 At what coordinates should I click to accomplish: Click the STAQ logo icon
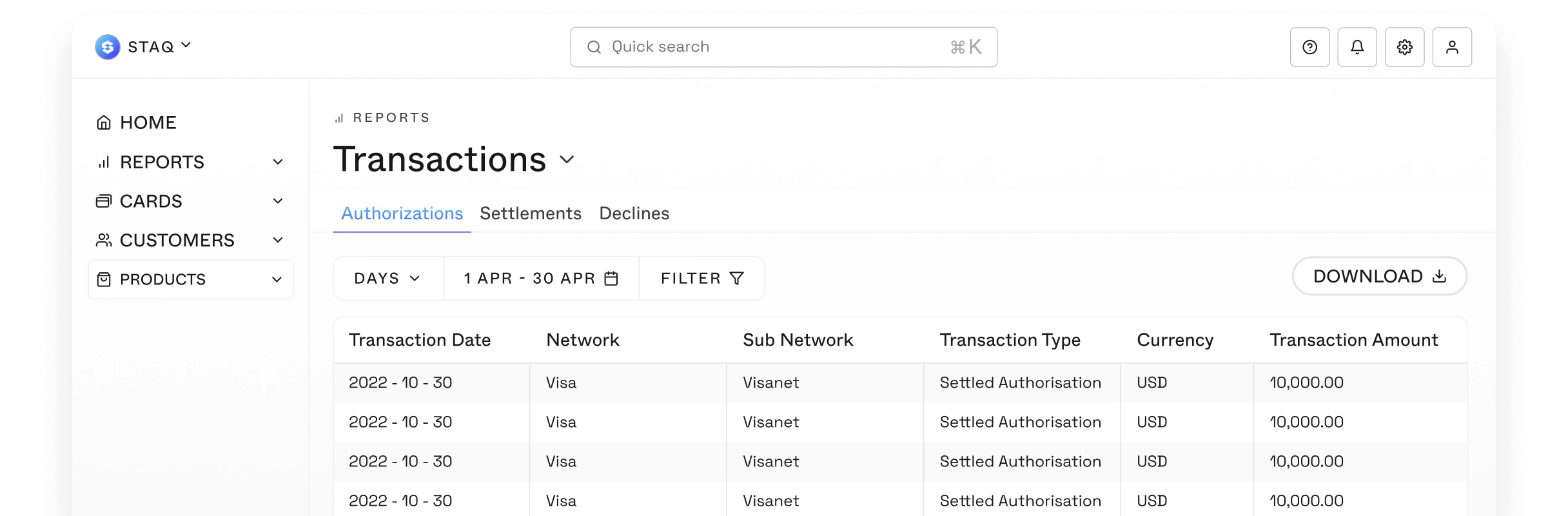(x=108, y=47)
